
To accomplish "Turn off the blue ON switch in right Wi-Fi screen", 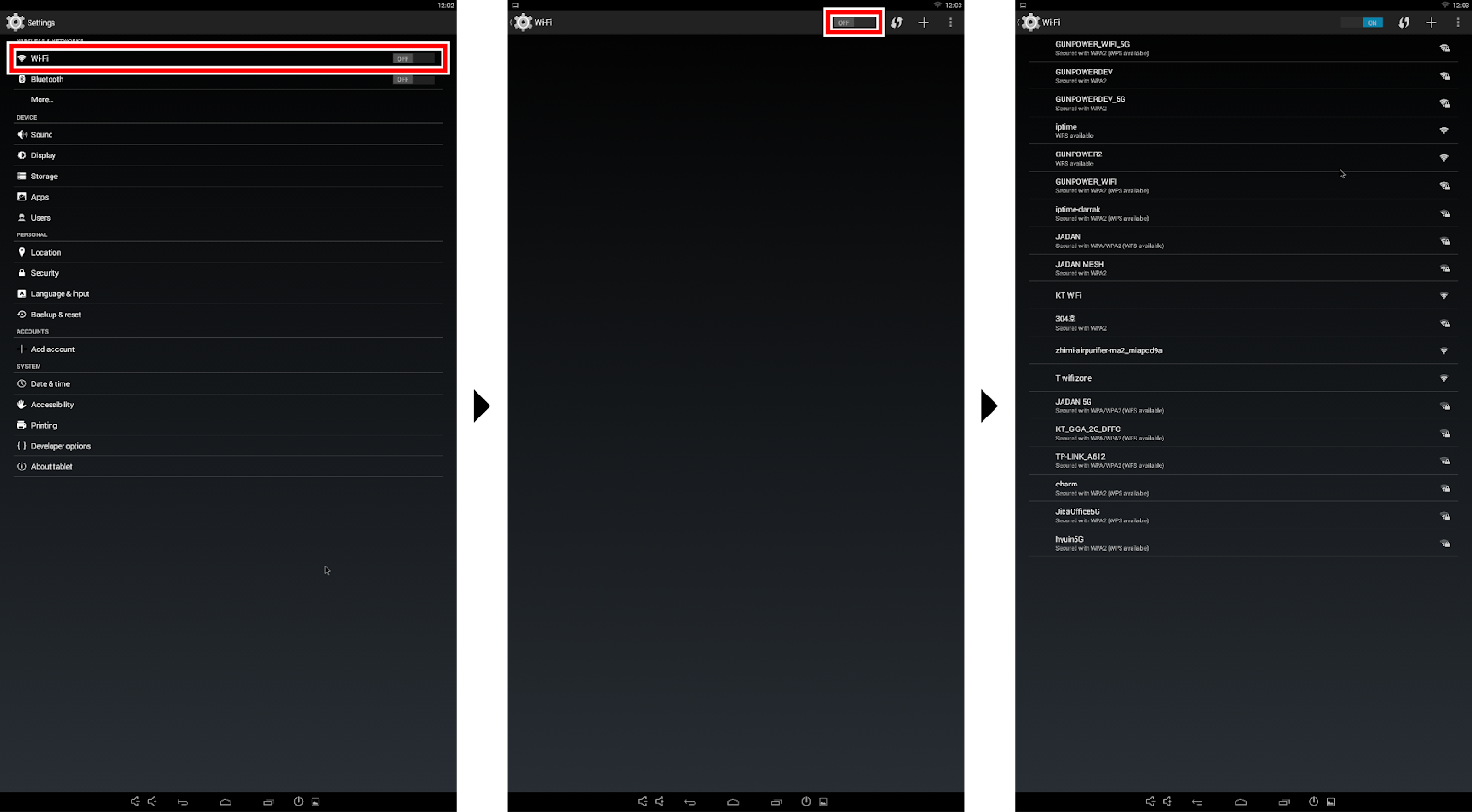I will (1362, 22).
